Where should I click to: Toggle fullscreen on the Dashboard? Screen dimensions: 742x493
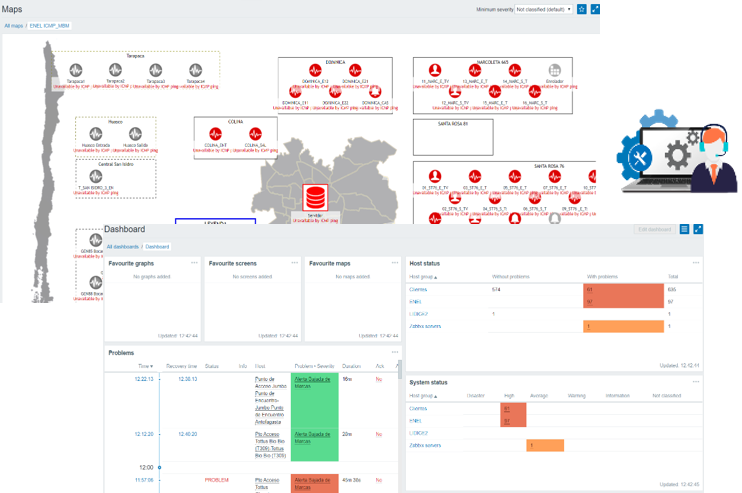coord(698,229)
